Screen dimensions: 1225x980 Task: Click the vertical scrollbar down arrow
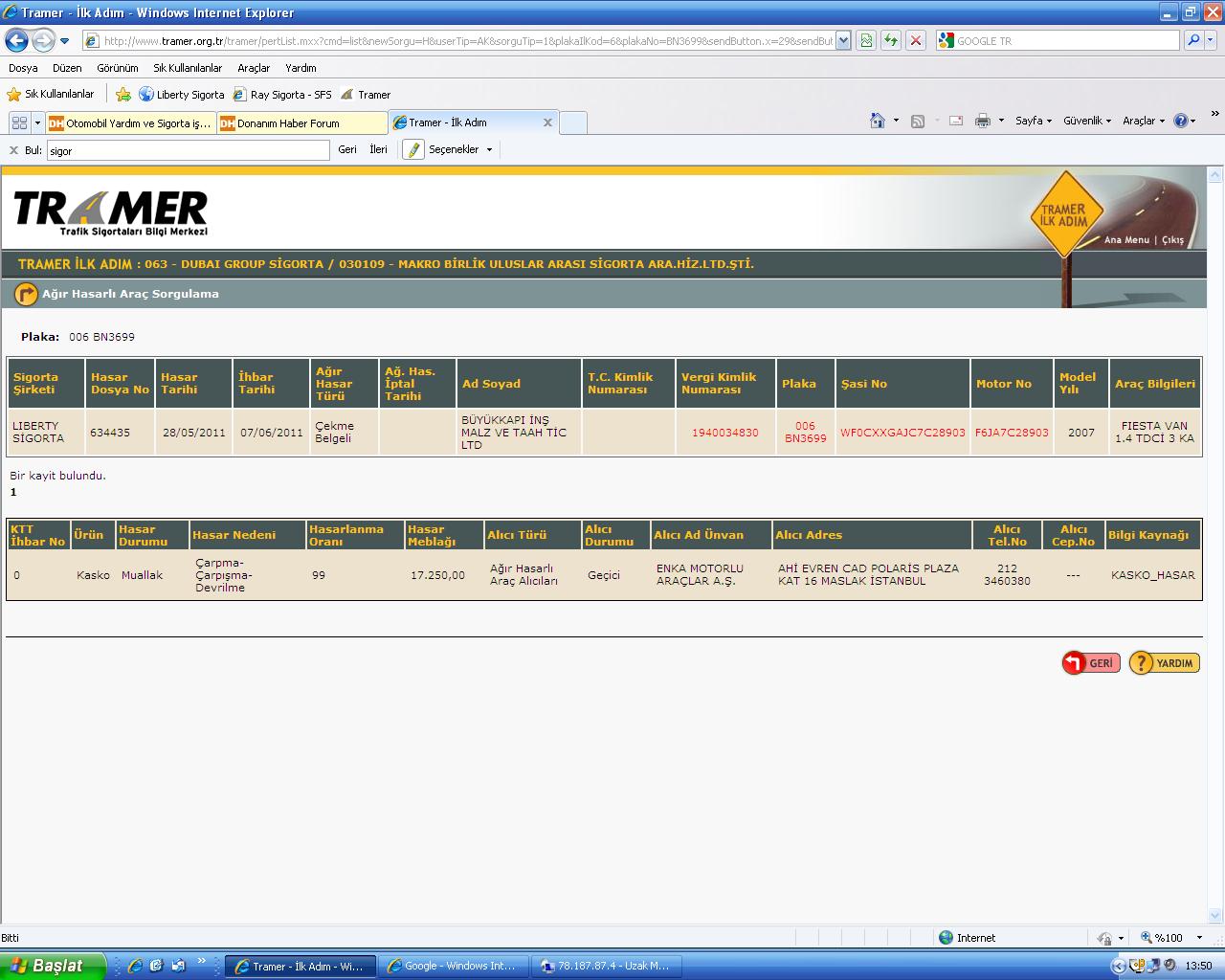(x=1215, y=915)
